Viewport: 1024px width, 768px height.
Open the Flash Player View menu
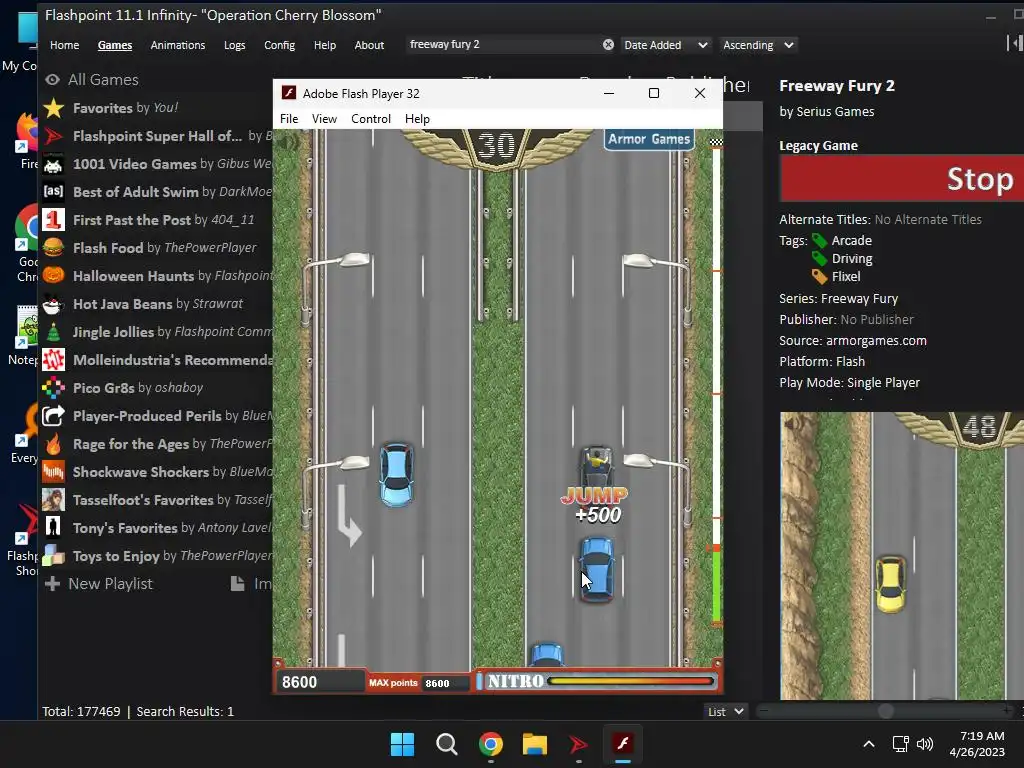click(x=324, y=119)
